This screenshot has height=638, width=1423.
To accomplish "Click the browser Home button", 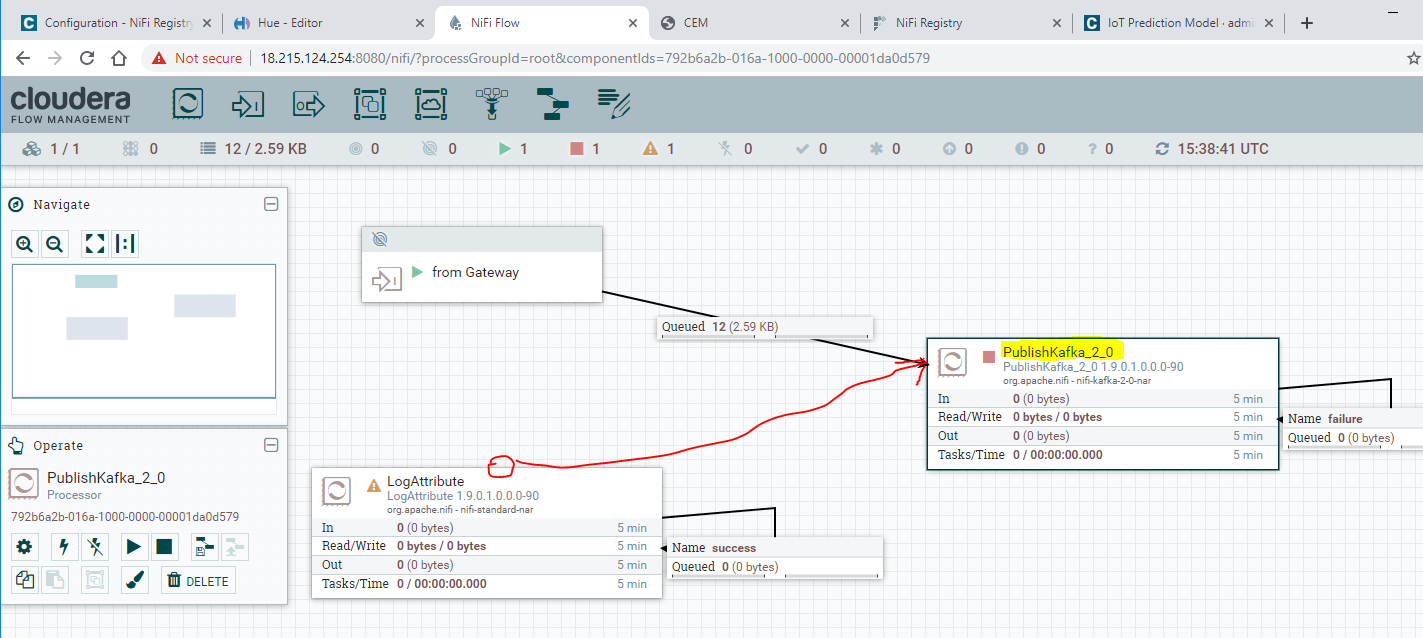I will (118, 58).
